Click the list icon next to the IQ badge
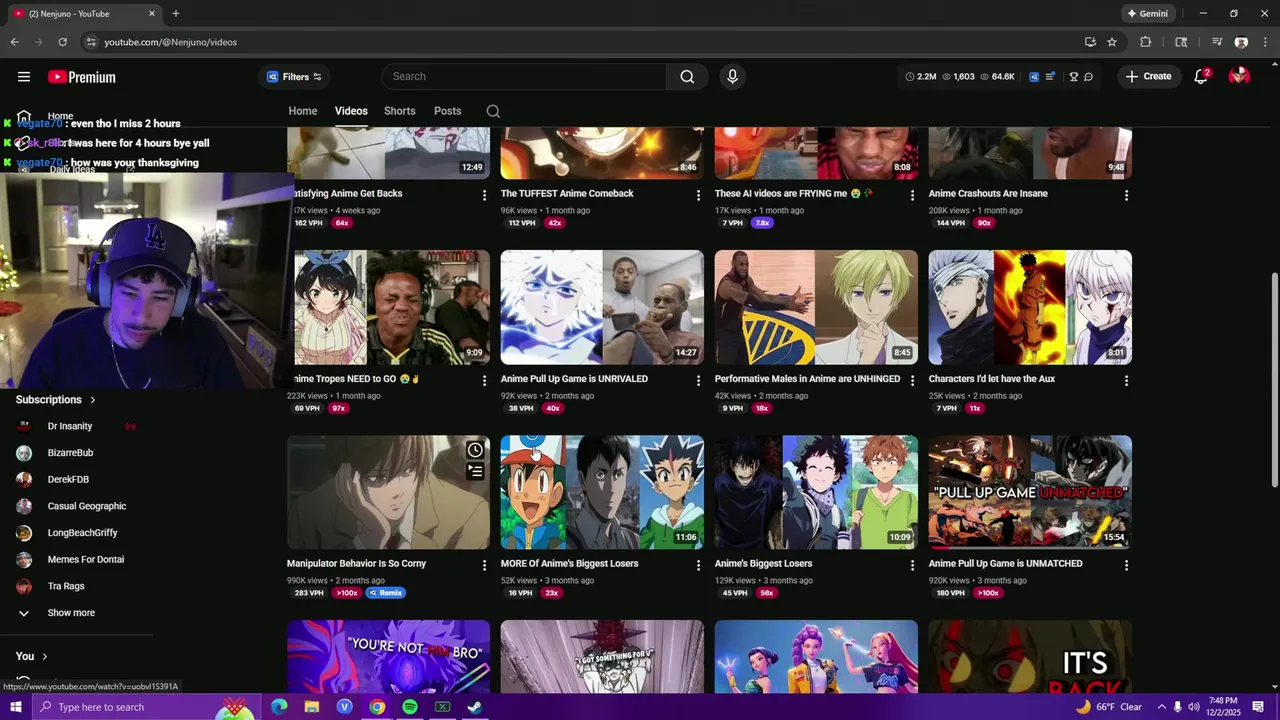Viewport: 1280px width, 720px height. (x=1049, y=77)
